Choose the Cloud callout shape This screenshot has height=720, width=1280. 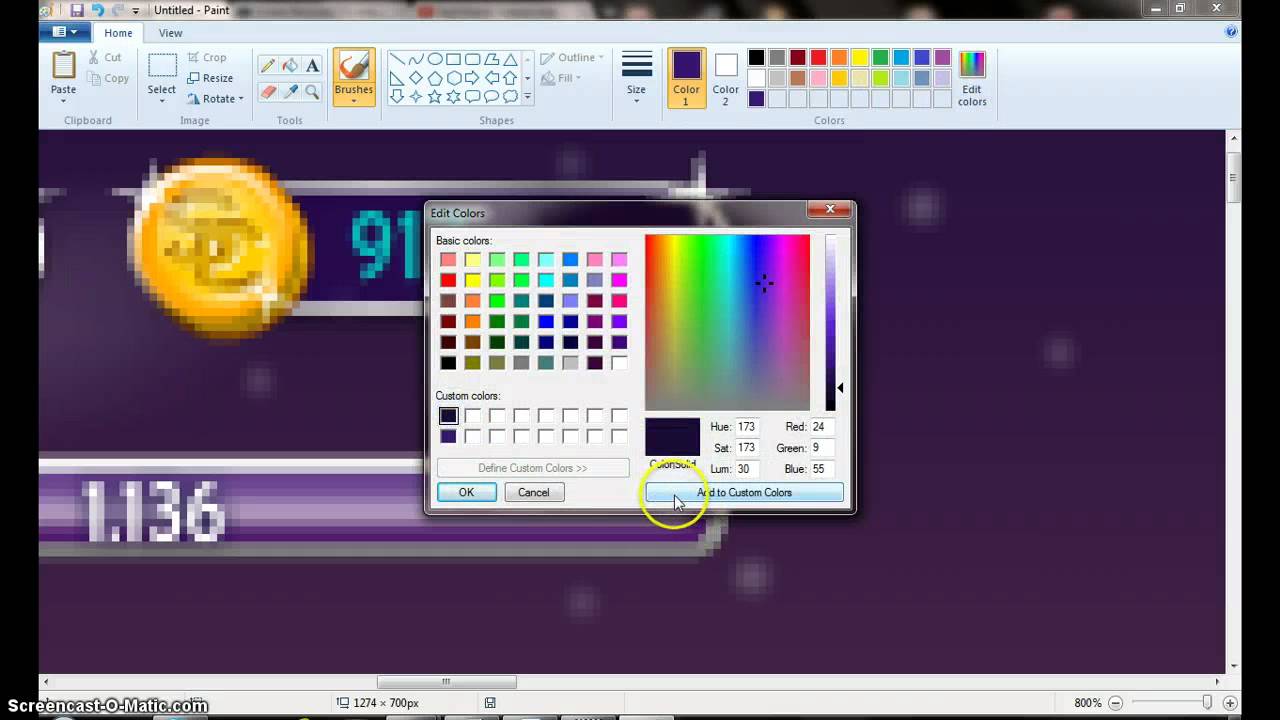511,97
